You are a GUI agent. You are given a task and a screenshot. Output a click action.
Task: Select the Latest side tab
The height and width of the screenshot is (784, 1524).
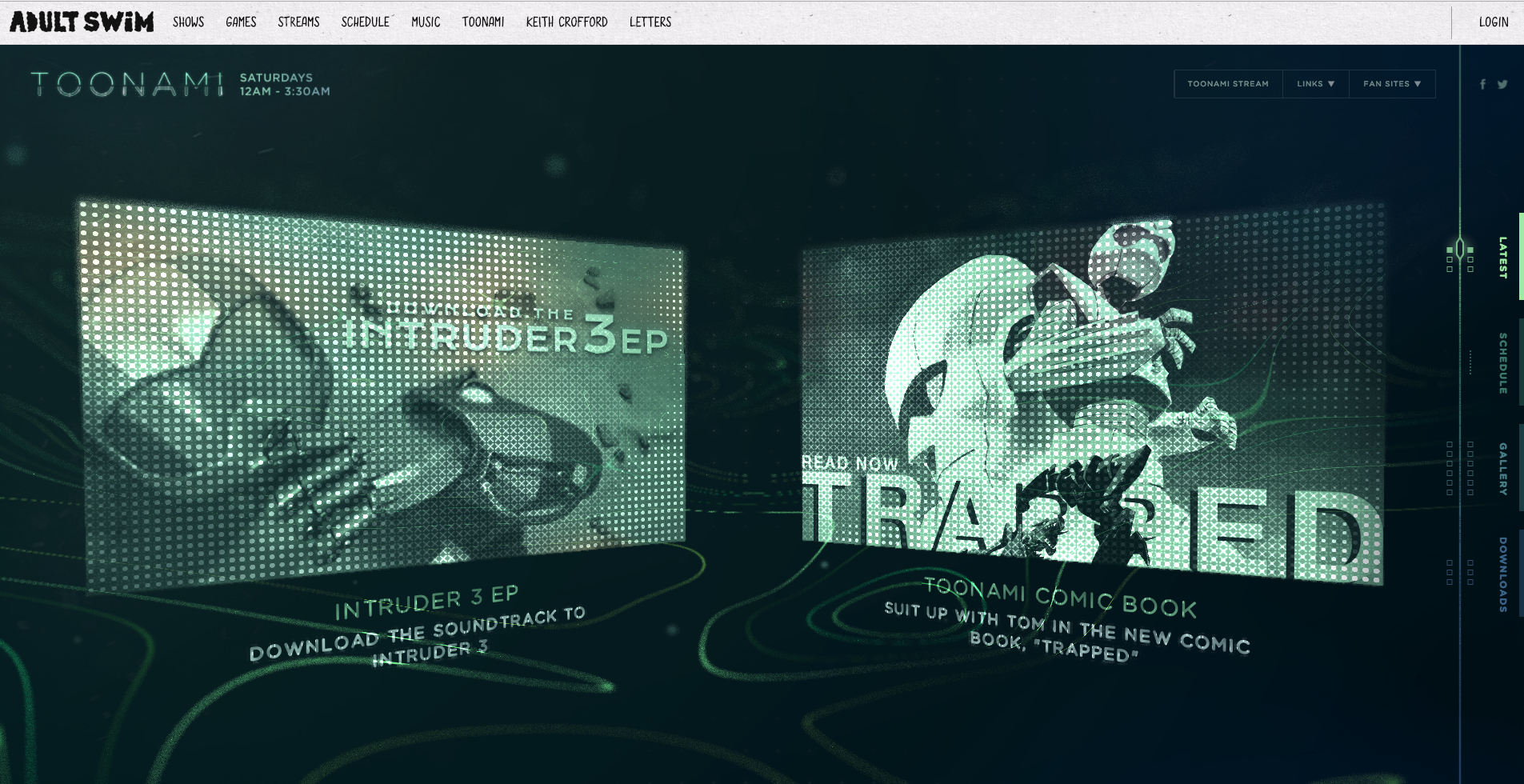(x=1503, y=257)
